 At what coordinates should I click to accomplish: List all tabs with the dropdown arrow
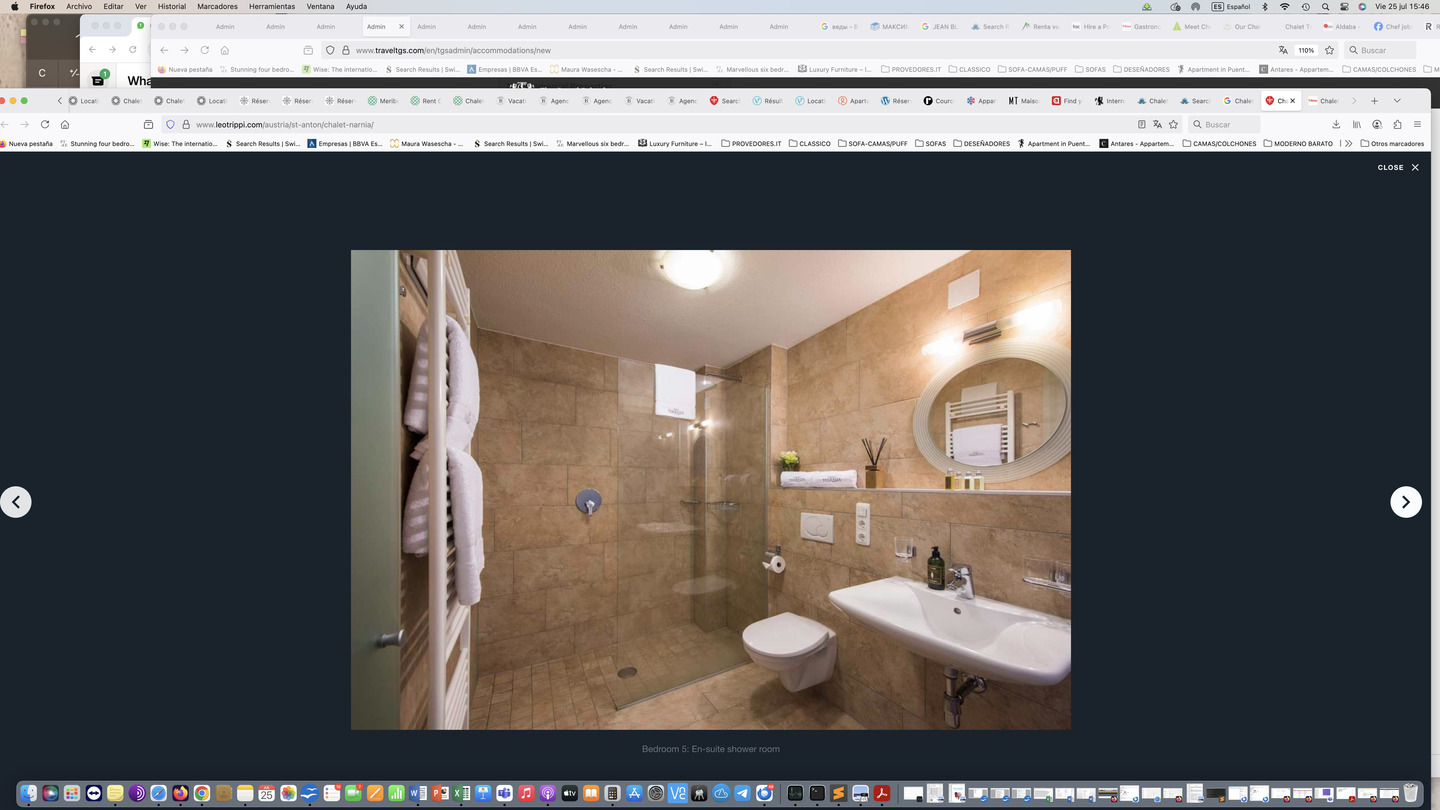1397,101
